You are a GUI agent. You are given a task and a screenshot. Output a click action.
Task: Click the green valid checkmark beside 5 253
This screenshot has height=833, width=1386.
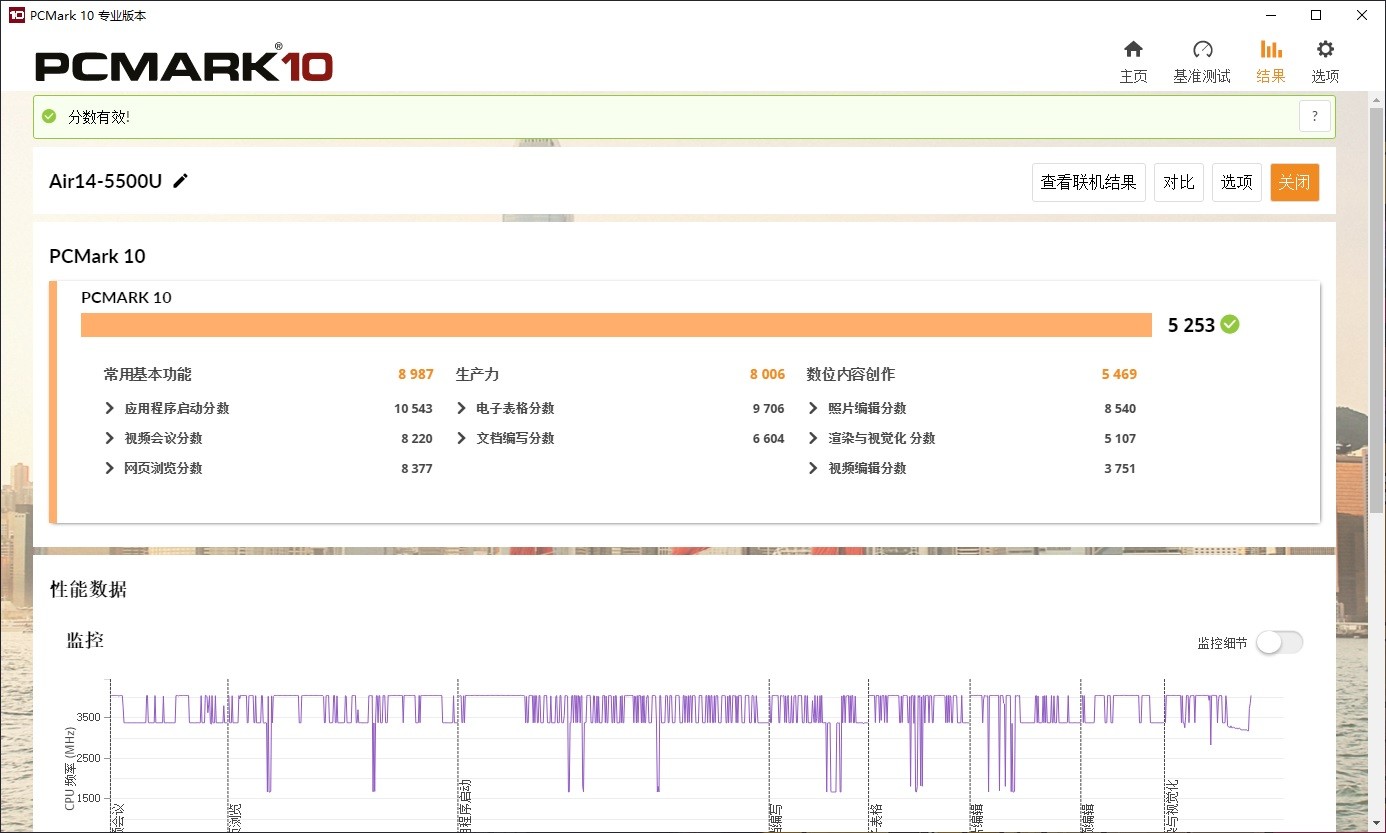[1230, 324]
